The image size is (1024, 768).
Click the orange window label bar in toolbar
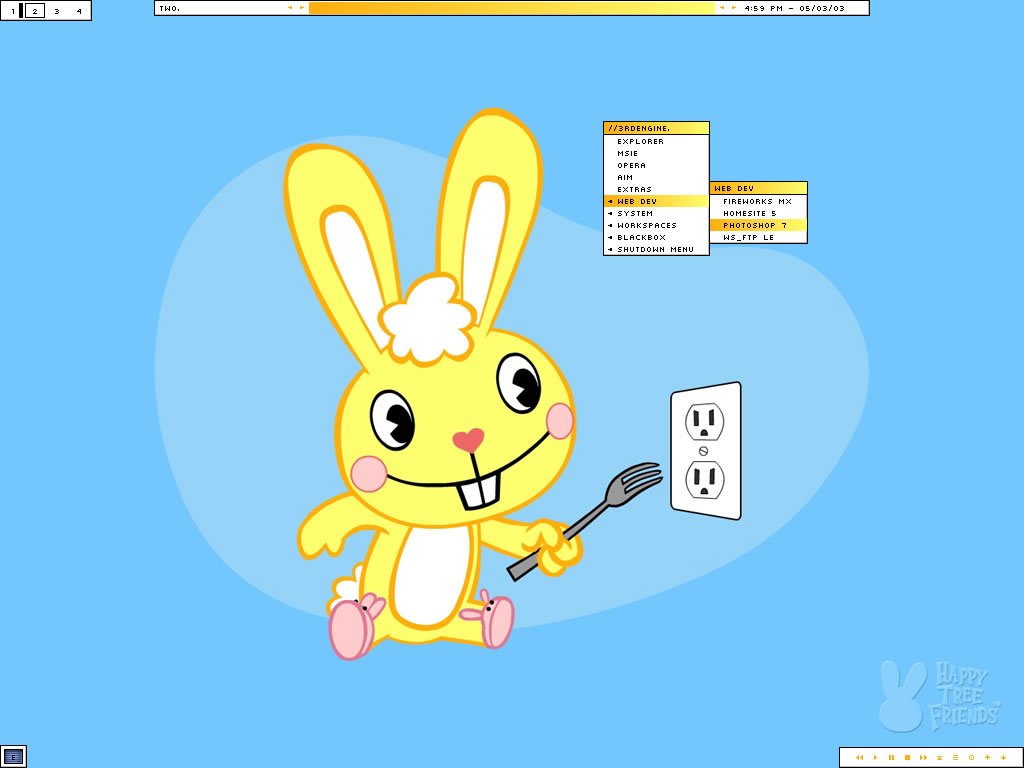pos(512,8)
